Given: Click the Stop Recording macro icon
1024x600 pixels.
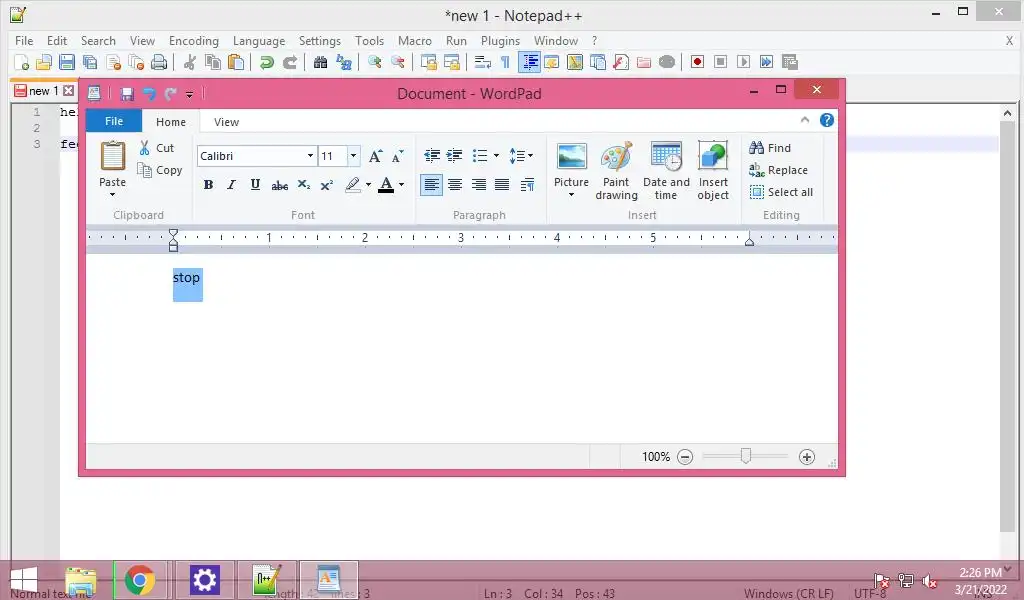Looking at the screenshot, I should pos(720,62).
